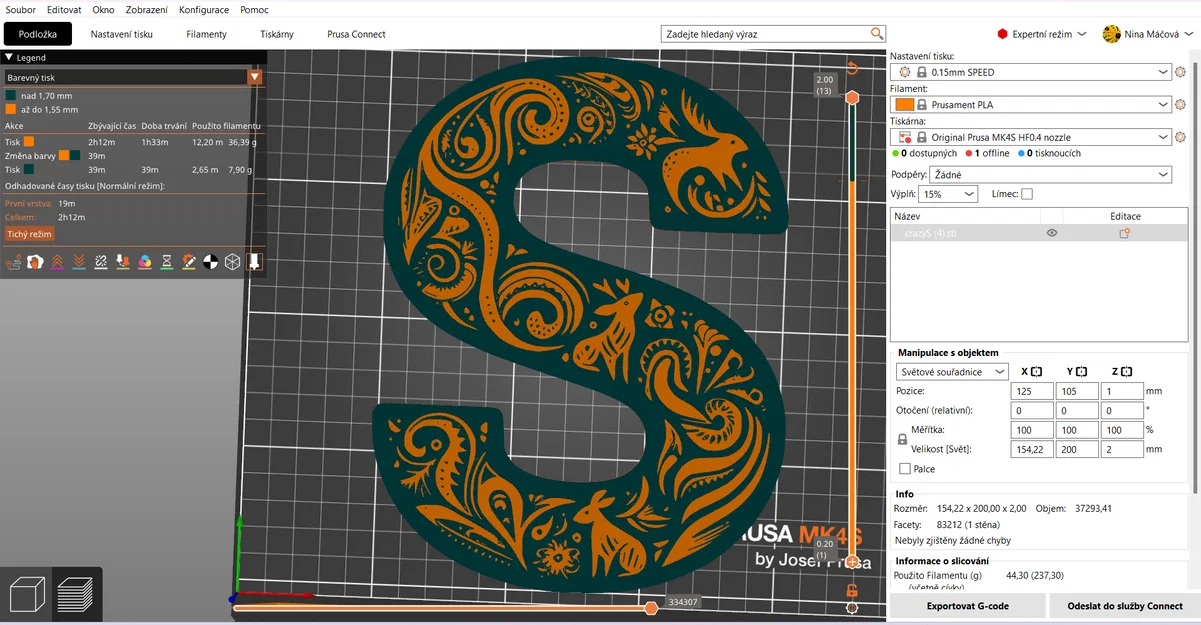Open the Prusament PLA filament dropdown
The image size is (1201, 625).
(1030, 104)
